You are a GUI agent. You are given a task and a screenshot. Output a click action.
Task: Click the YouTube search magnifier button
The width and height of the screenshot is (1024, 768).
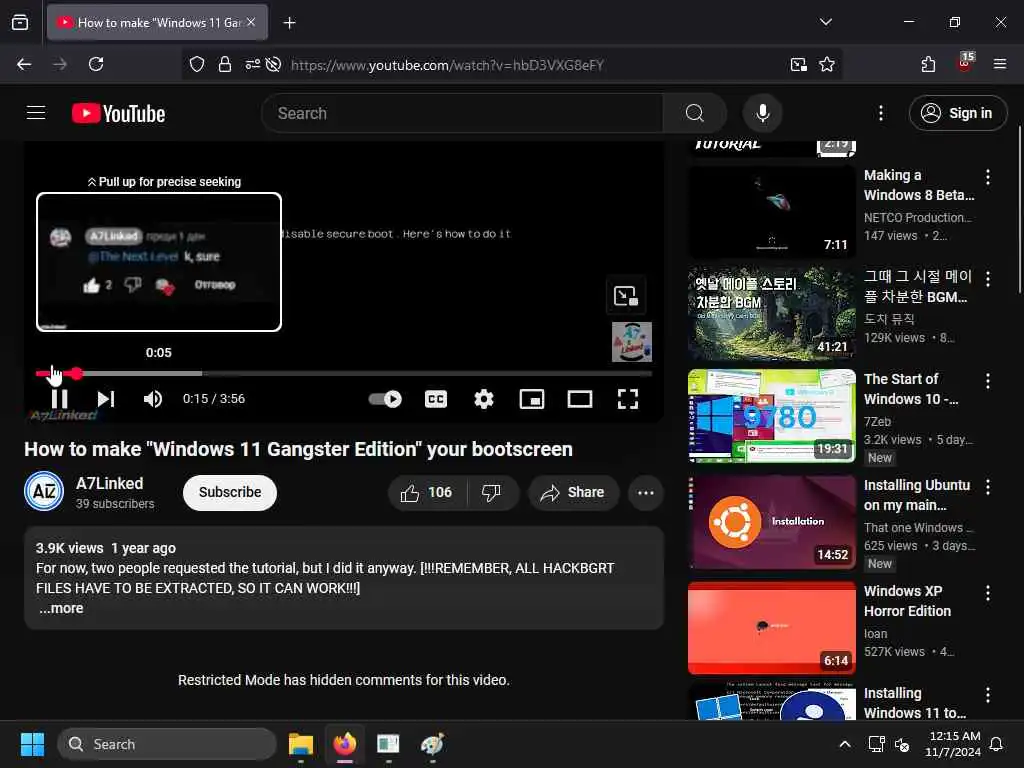695,113
